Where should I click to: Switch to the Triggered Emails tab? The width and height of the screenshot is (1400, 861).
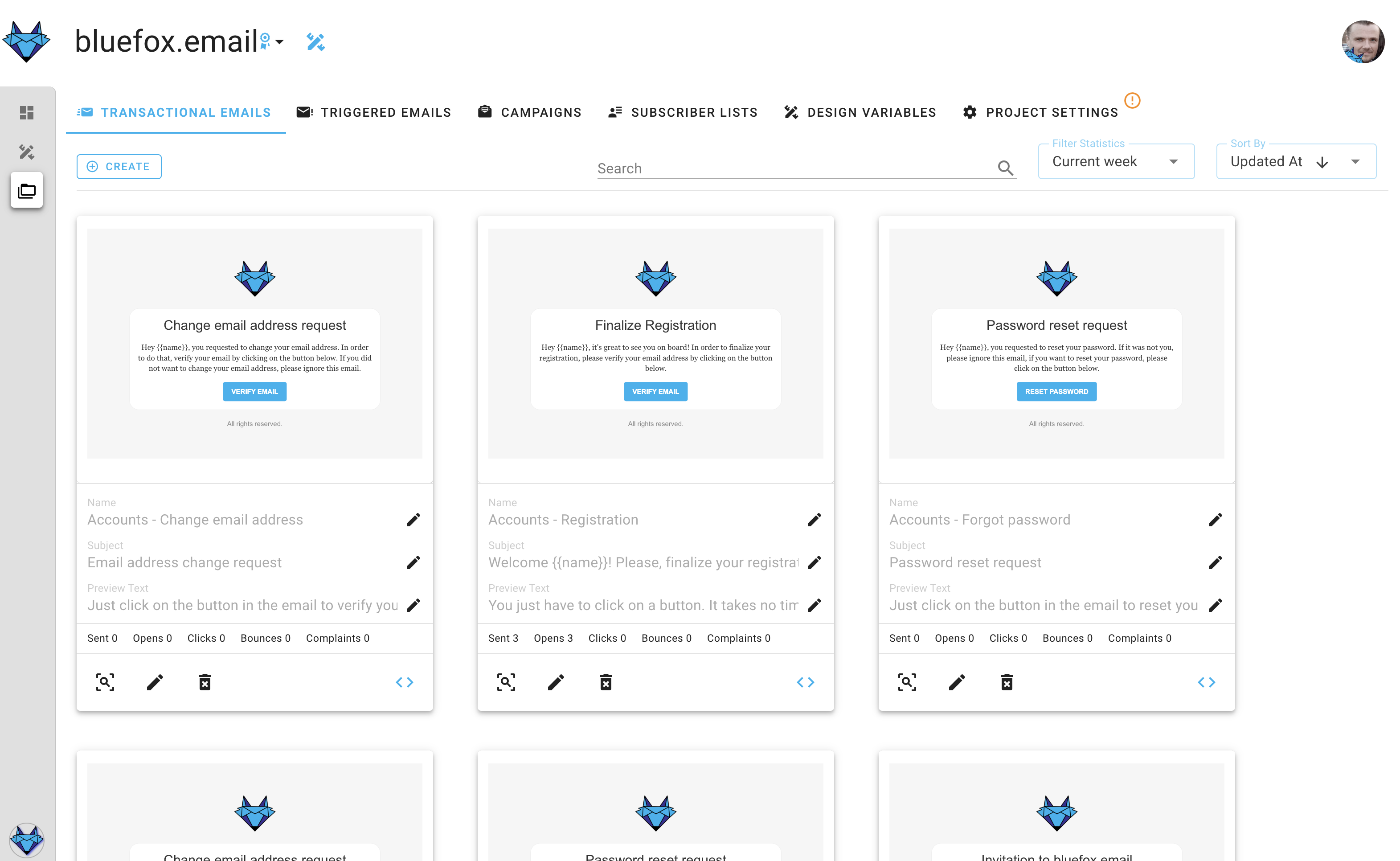374,112
